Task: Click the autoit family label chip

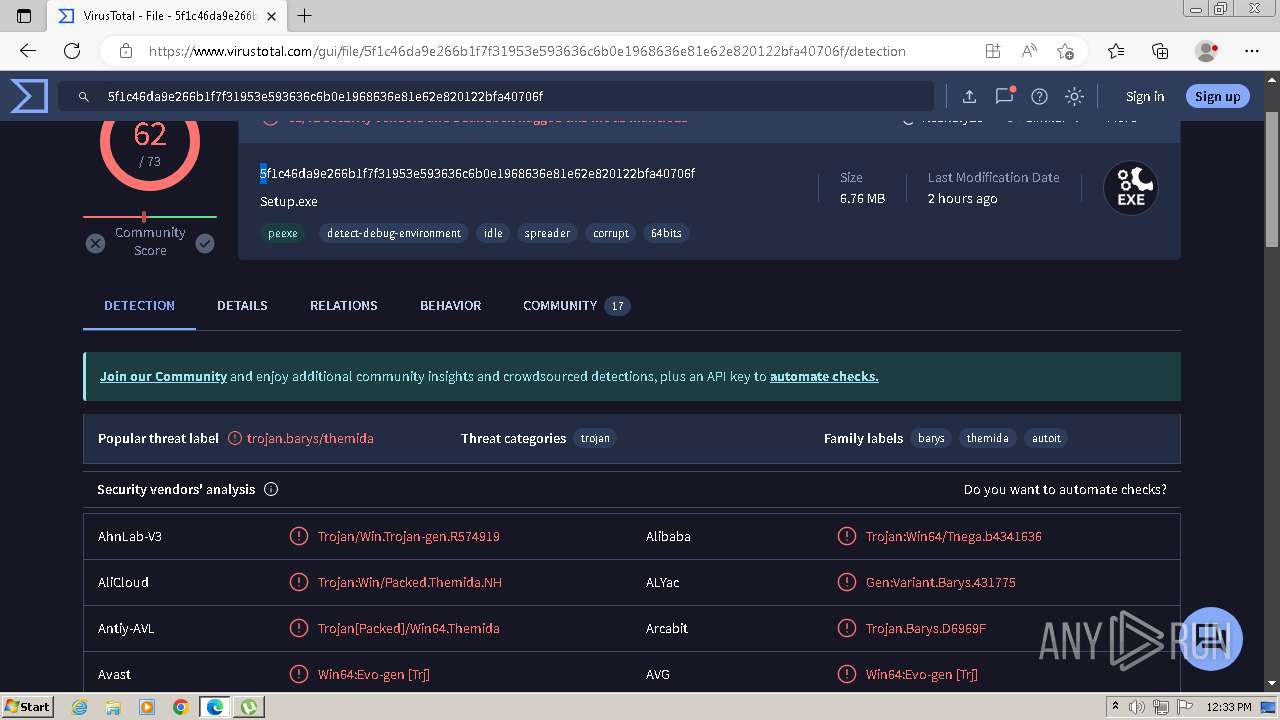Action: coord(1046,438)
